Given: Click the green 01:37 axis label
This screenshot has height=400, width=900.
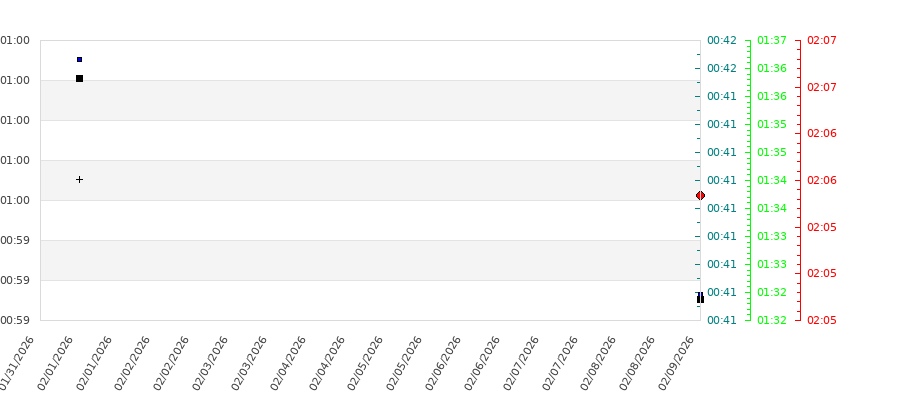Looking at the screenshot, I should click(771, 41).
